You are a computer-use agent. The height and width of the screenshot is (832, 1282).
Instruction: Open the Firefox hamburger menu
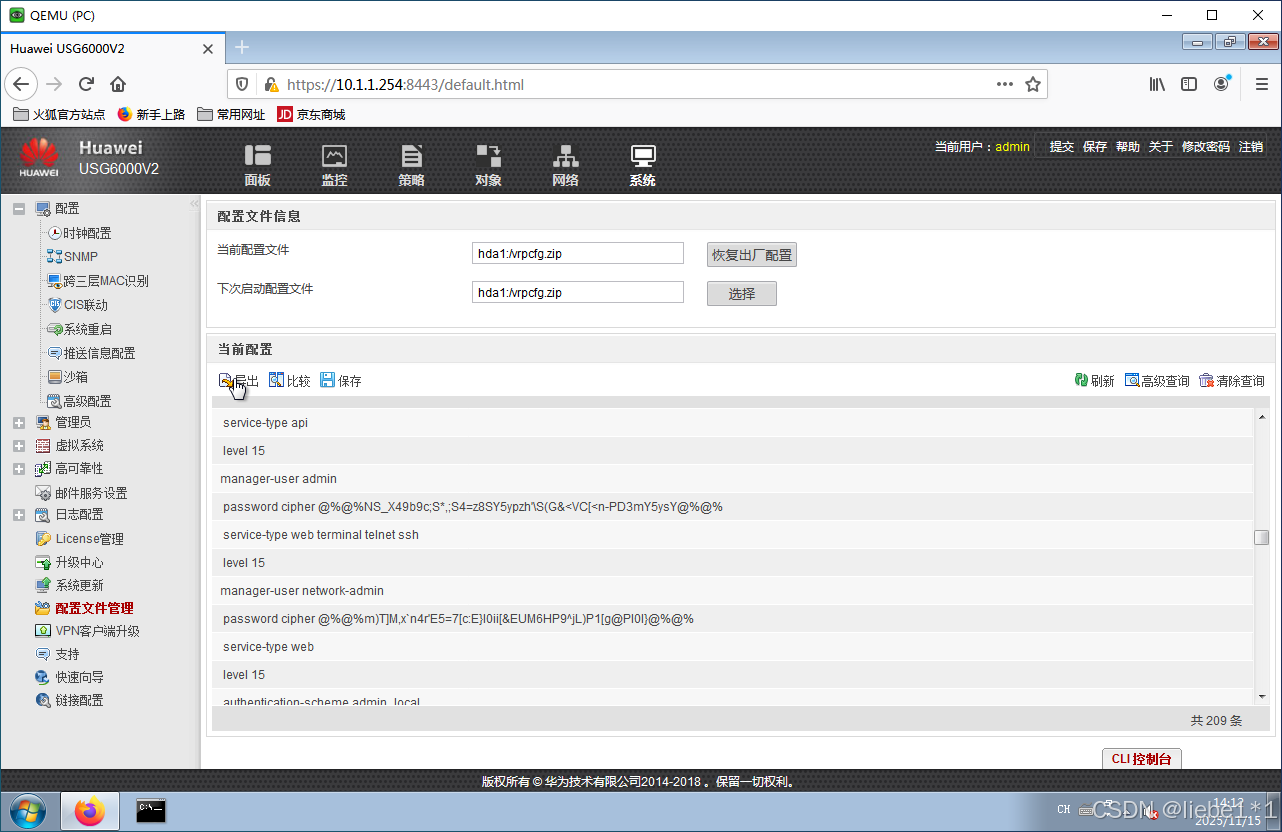1262,84
